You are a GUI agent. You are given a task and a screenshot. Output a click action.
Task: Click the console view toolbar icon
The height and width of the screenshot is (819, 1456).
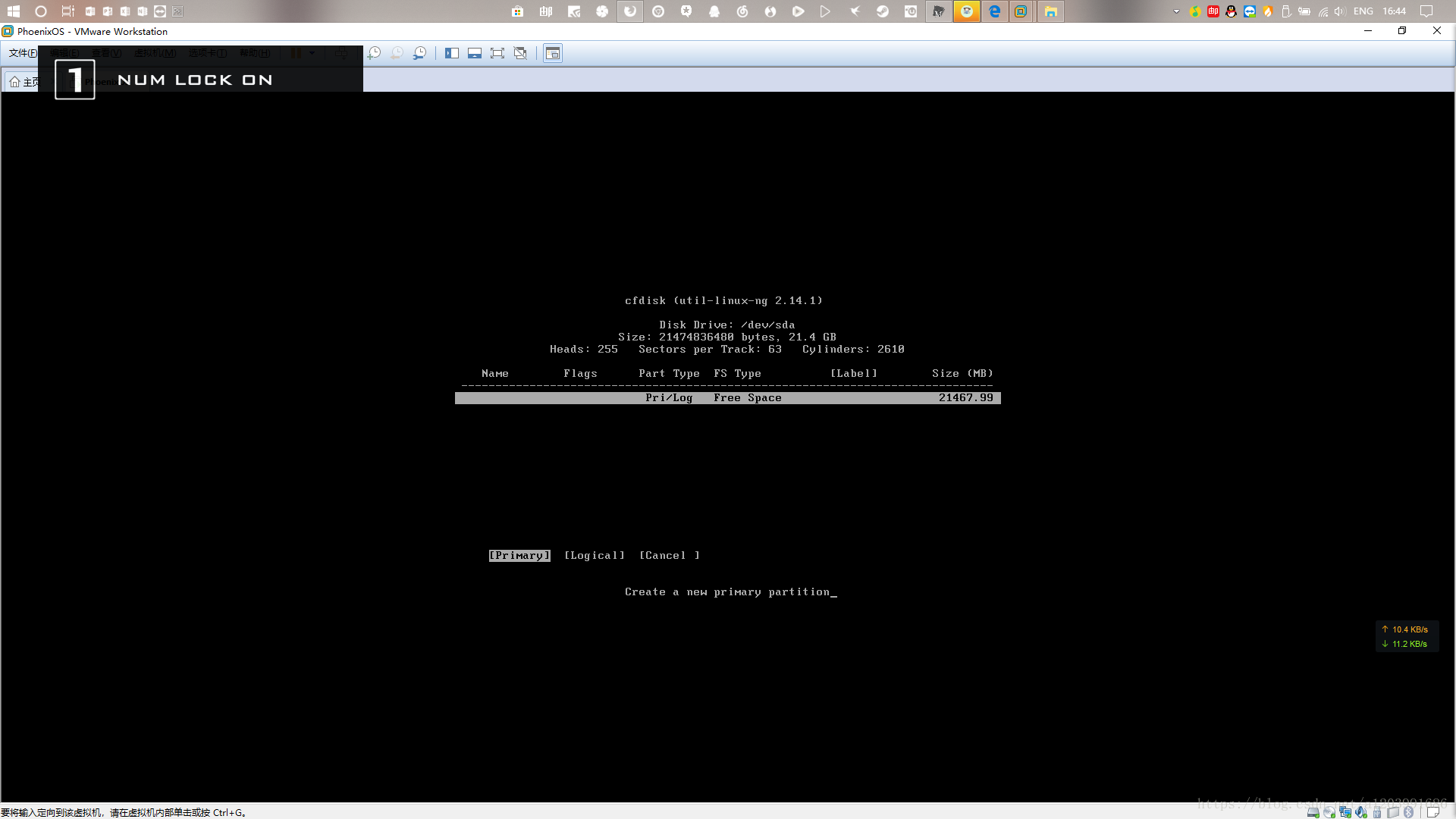(553, 53)
